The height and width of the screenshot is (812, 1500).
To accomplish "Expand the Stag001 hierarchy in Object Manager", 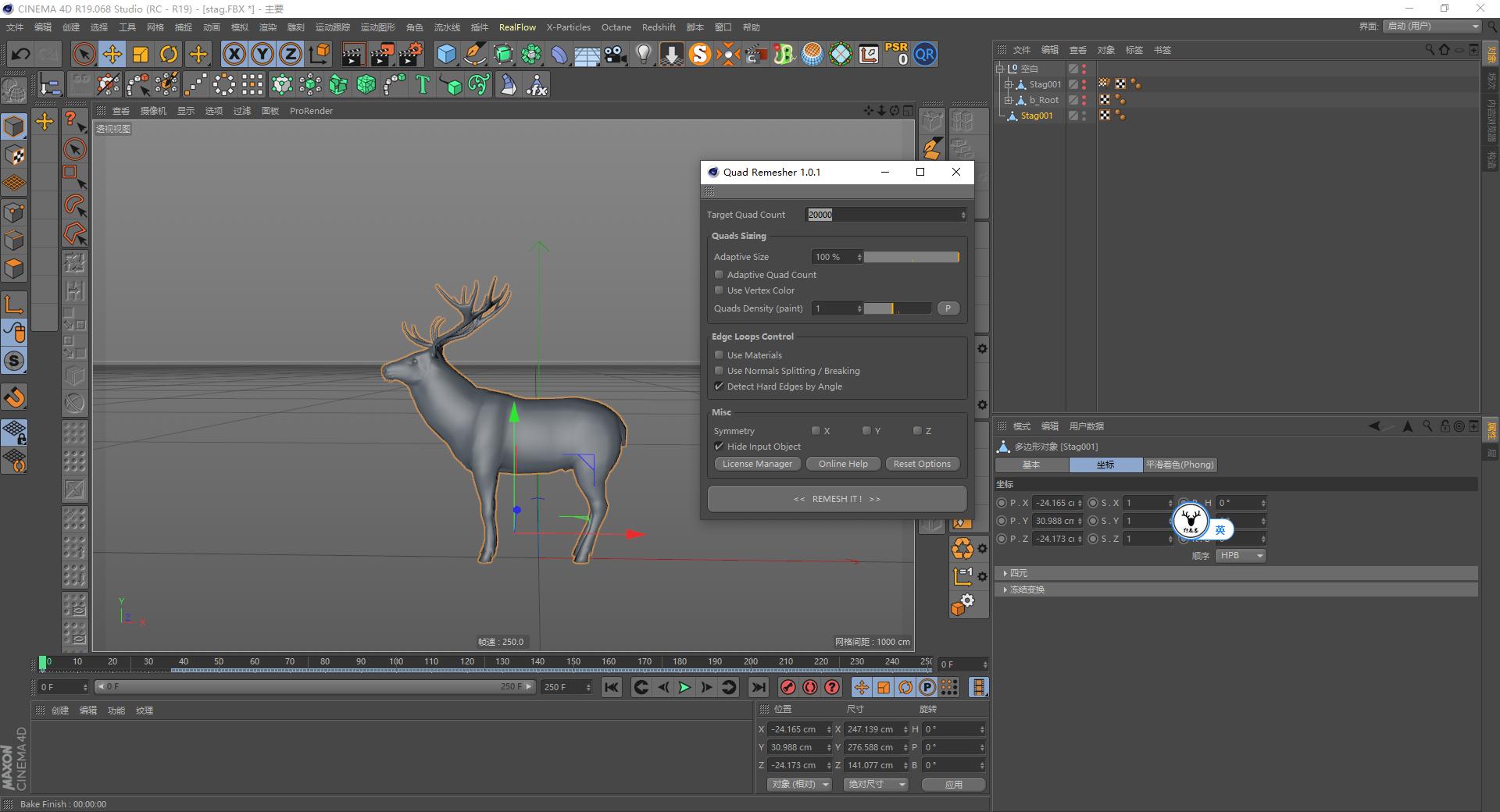I will coord(1009,84).
